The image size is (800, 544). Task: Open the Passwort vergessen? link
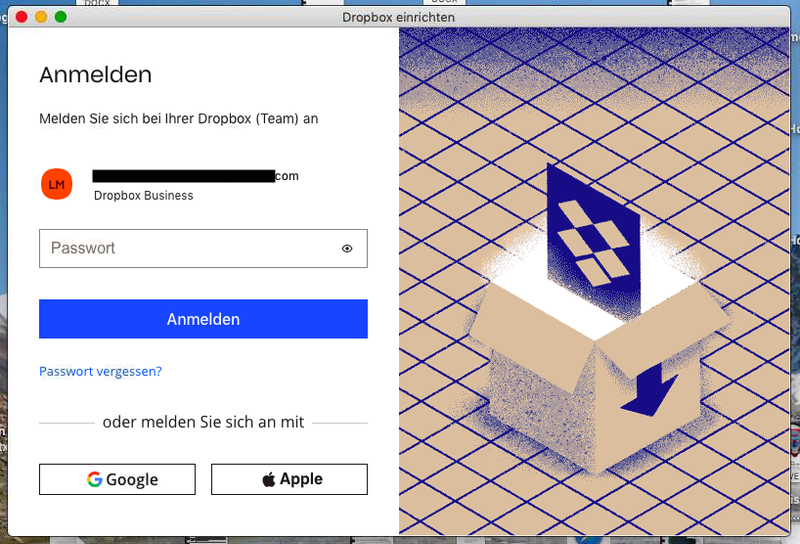point(101,371)
